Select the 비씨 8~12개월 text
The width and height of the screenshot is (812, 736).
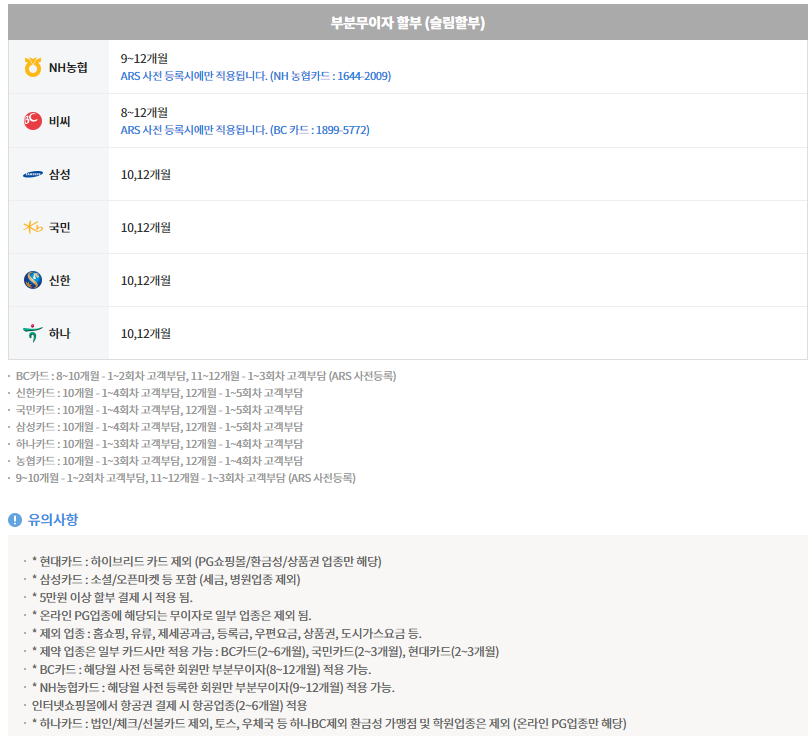(x=144, y=112)
